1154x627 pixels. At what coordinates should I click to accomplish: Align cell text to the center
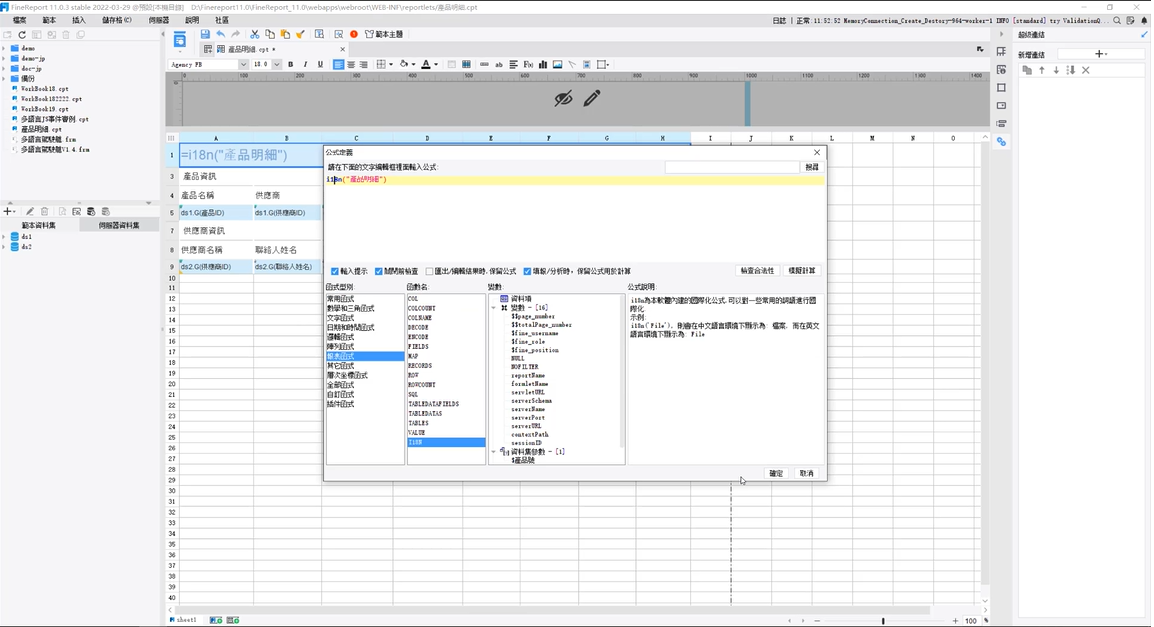(351, 65)
